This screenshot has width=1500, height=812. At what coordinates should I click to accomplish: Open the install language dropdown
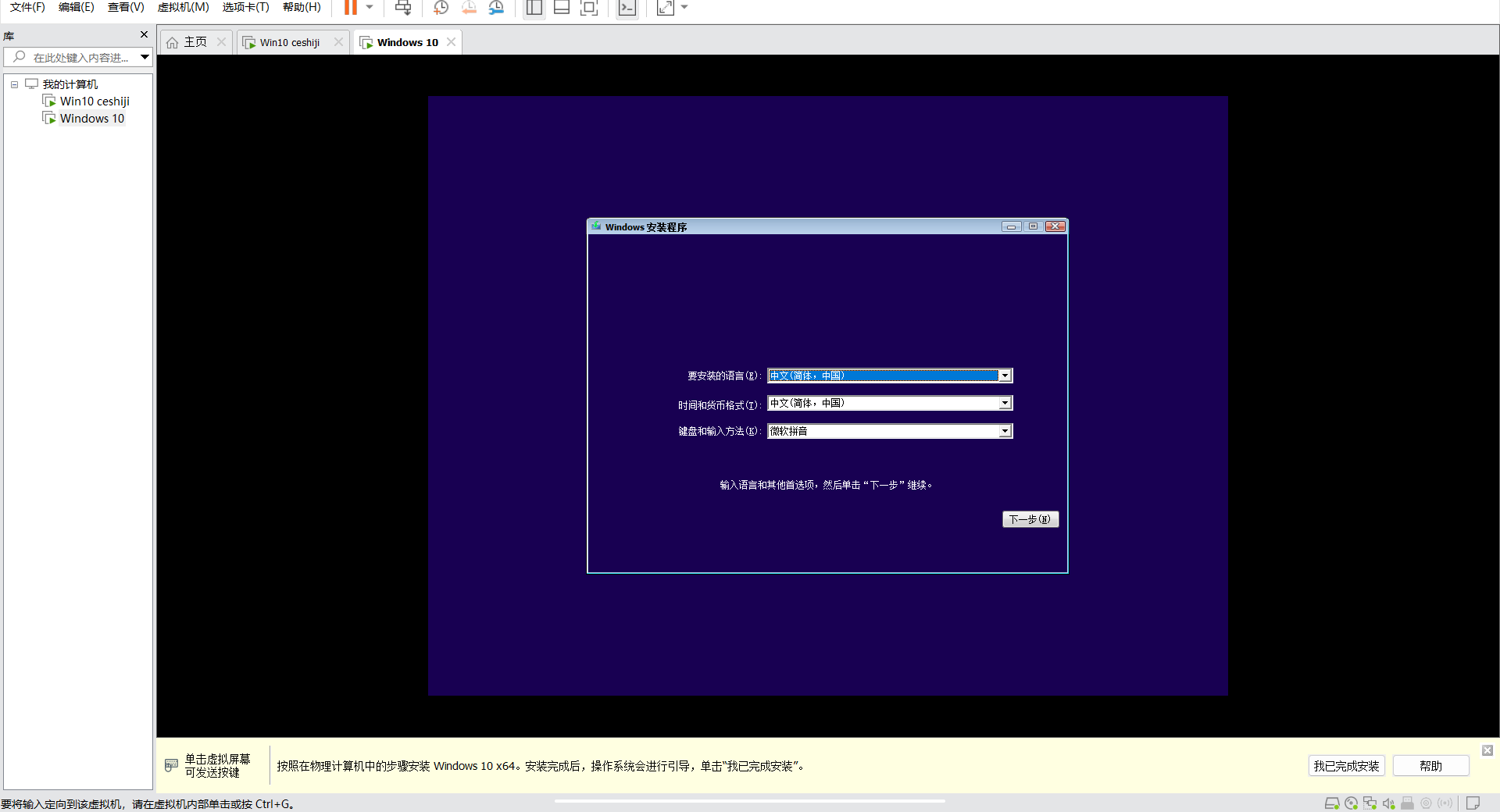tap(1005, 376)
